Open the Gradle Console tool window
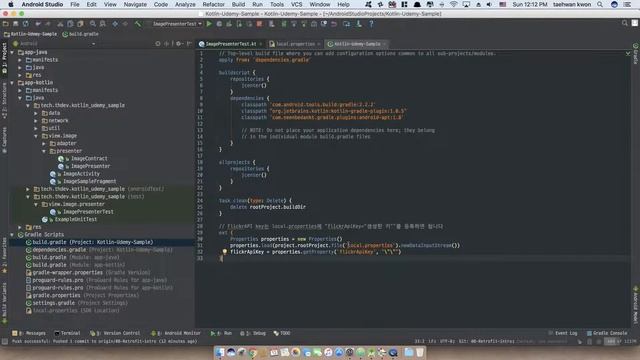The width and height of the screenshot is (640, 360). pyautogui.click(x=607, y=333)
